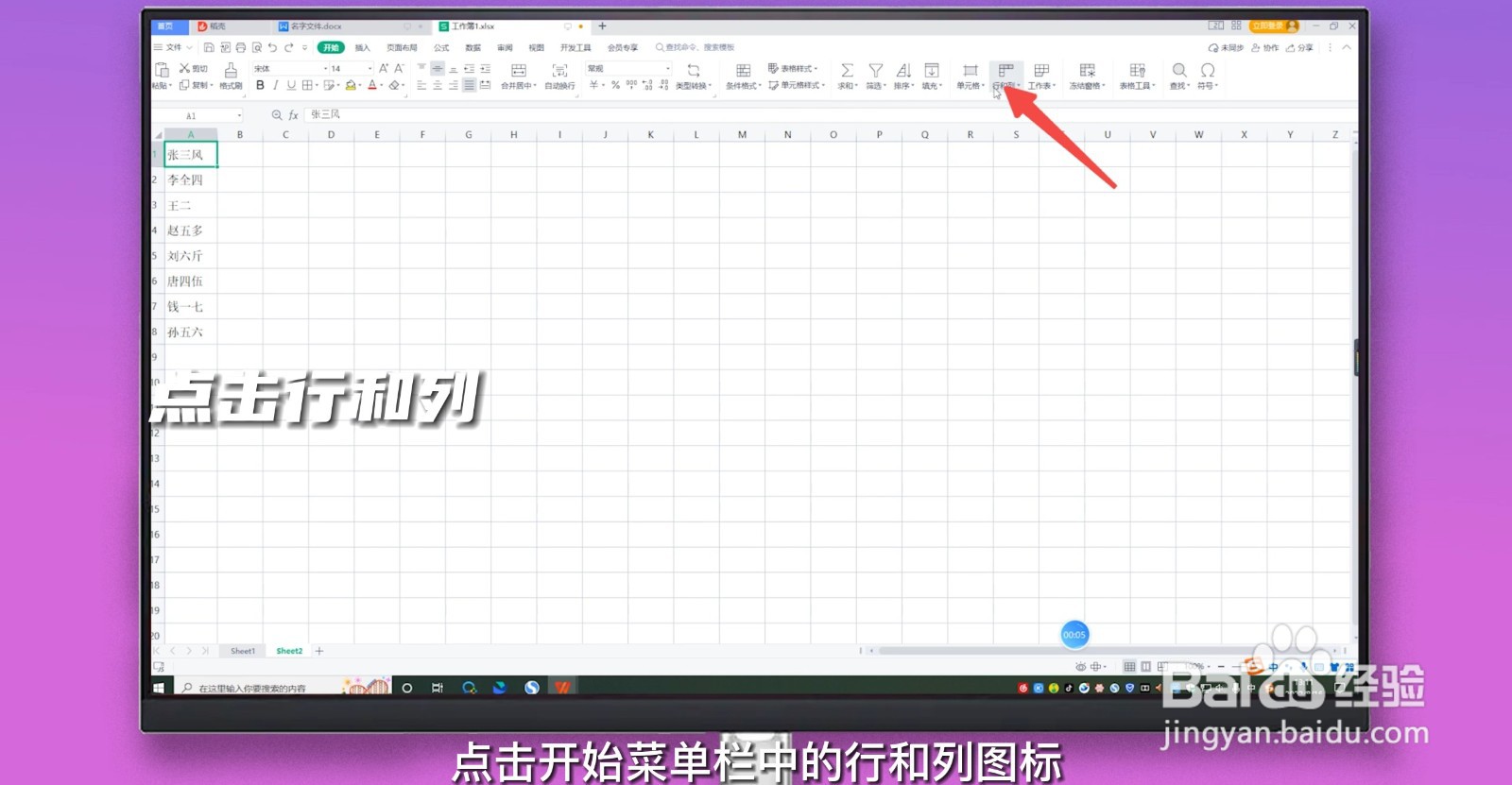Click the Share (分享) button
1512x785 pixels.
1300,47
